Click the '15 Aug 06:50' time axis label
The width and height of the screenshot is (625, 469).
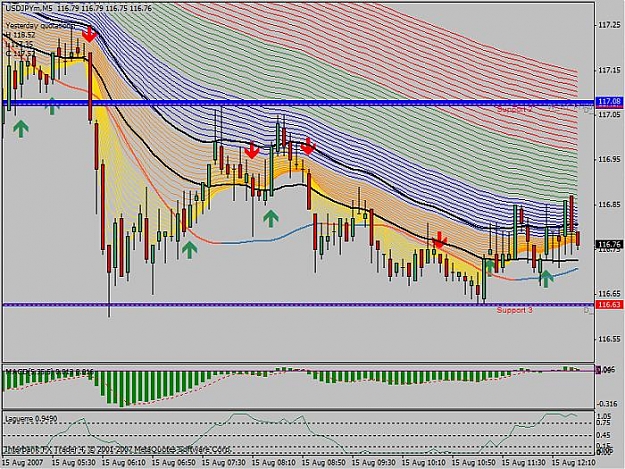(x=173, y=463)
